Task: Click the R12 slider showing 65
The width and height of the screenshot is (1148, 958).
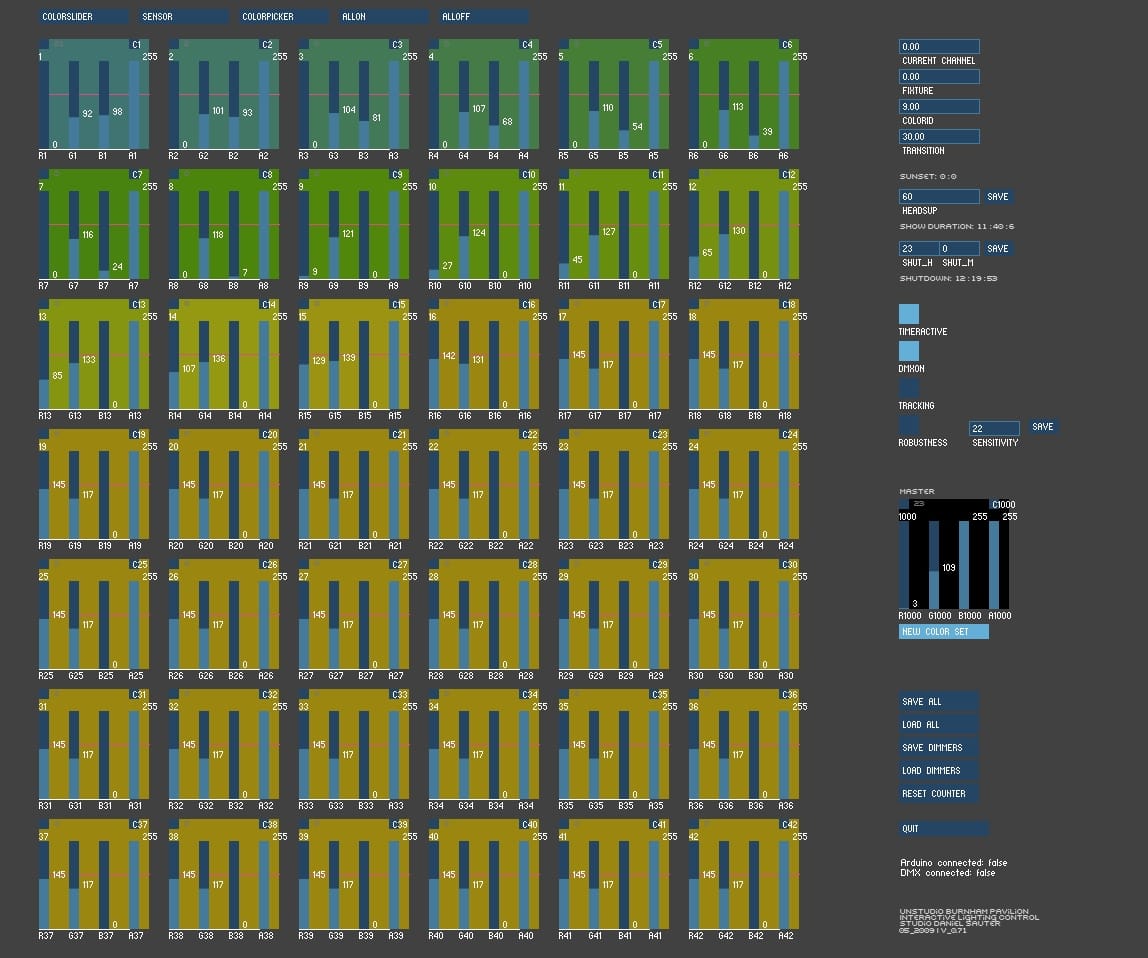Action: 693,234
